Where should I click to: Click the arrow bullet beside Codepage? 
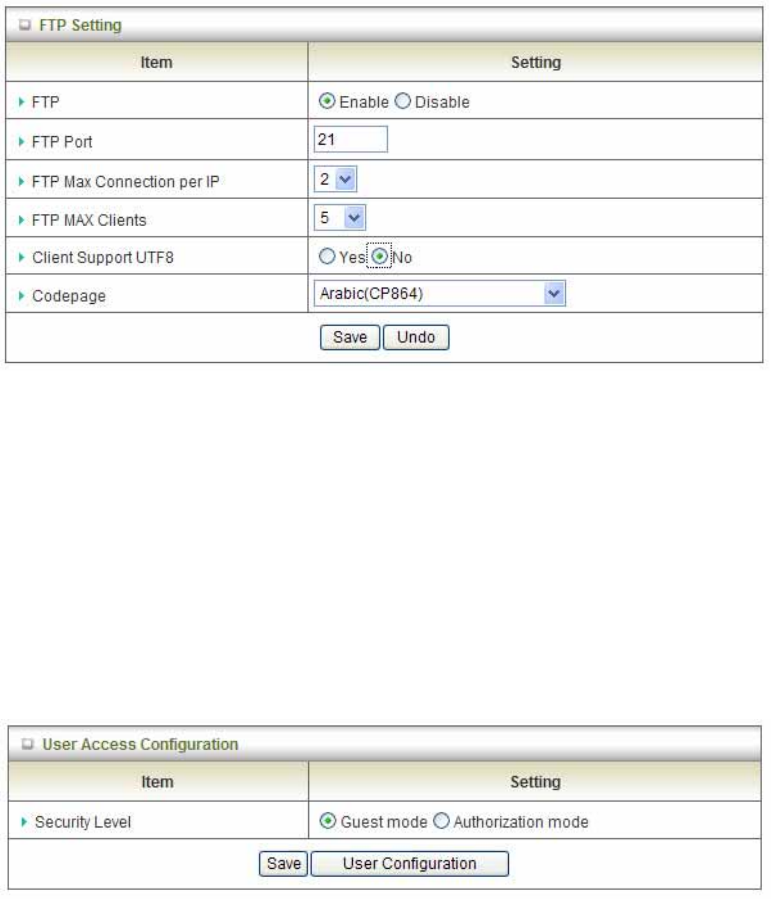pyautogui.click(x=22, y=296)
